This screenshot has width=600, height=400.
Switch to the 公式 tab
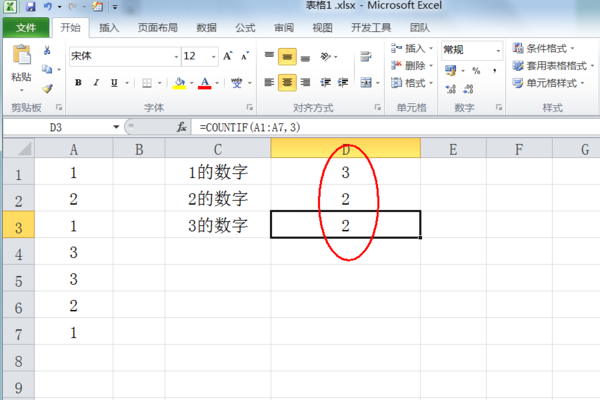point(245,28)
